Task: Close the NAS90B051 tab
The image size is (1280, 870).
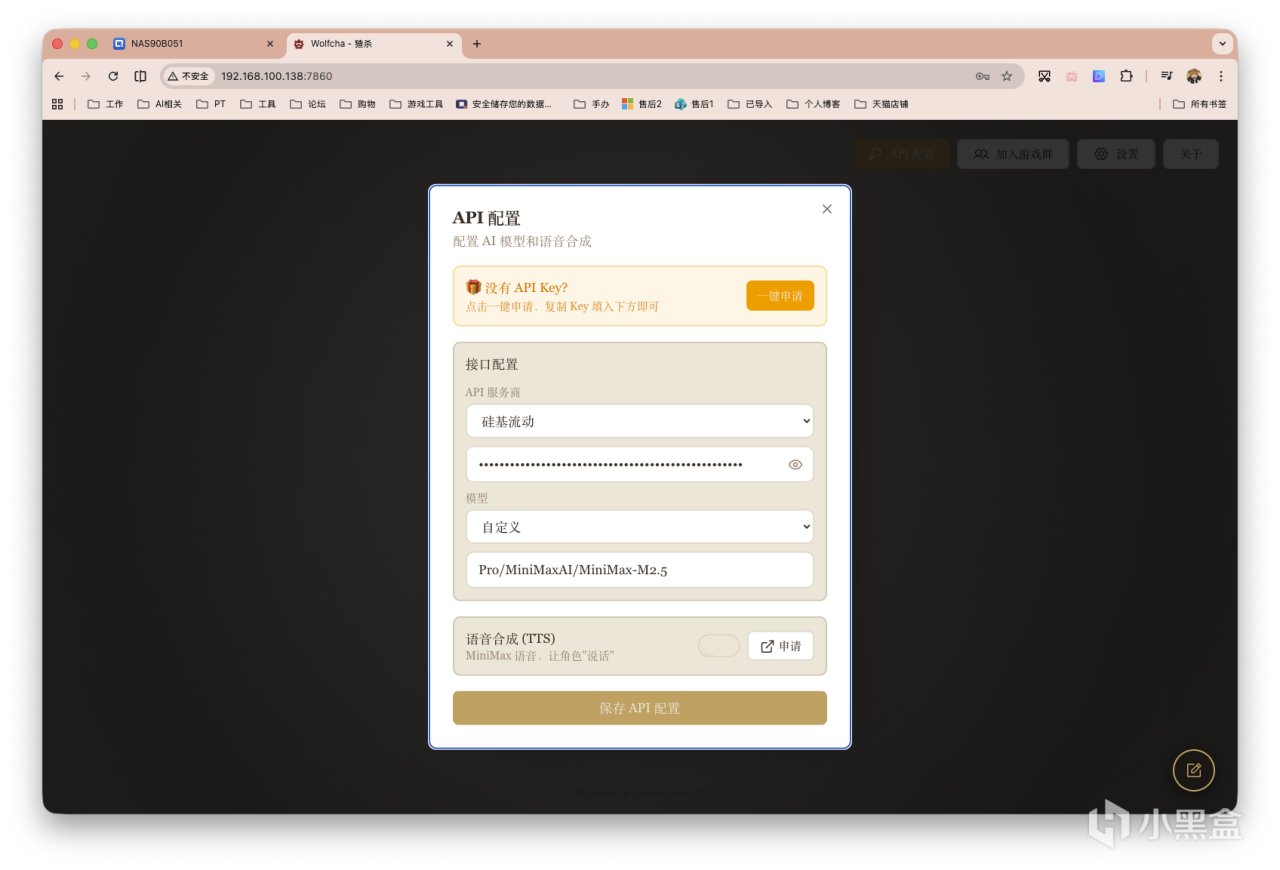Action: tap(270, 44)
